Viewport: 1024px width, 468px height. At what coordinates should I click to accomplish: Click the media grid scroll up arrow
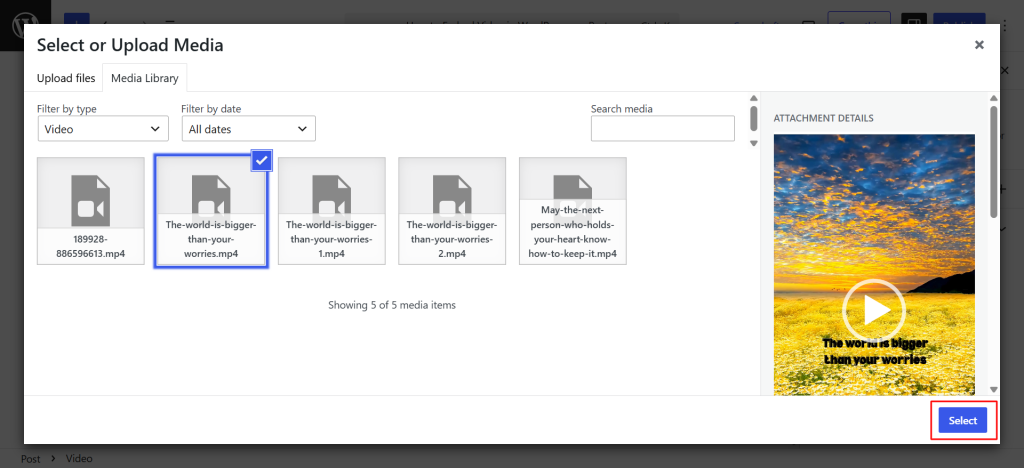pos(754,98)
